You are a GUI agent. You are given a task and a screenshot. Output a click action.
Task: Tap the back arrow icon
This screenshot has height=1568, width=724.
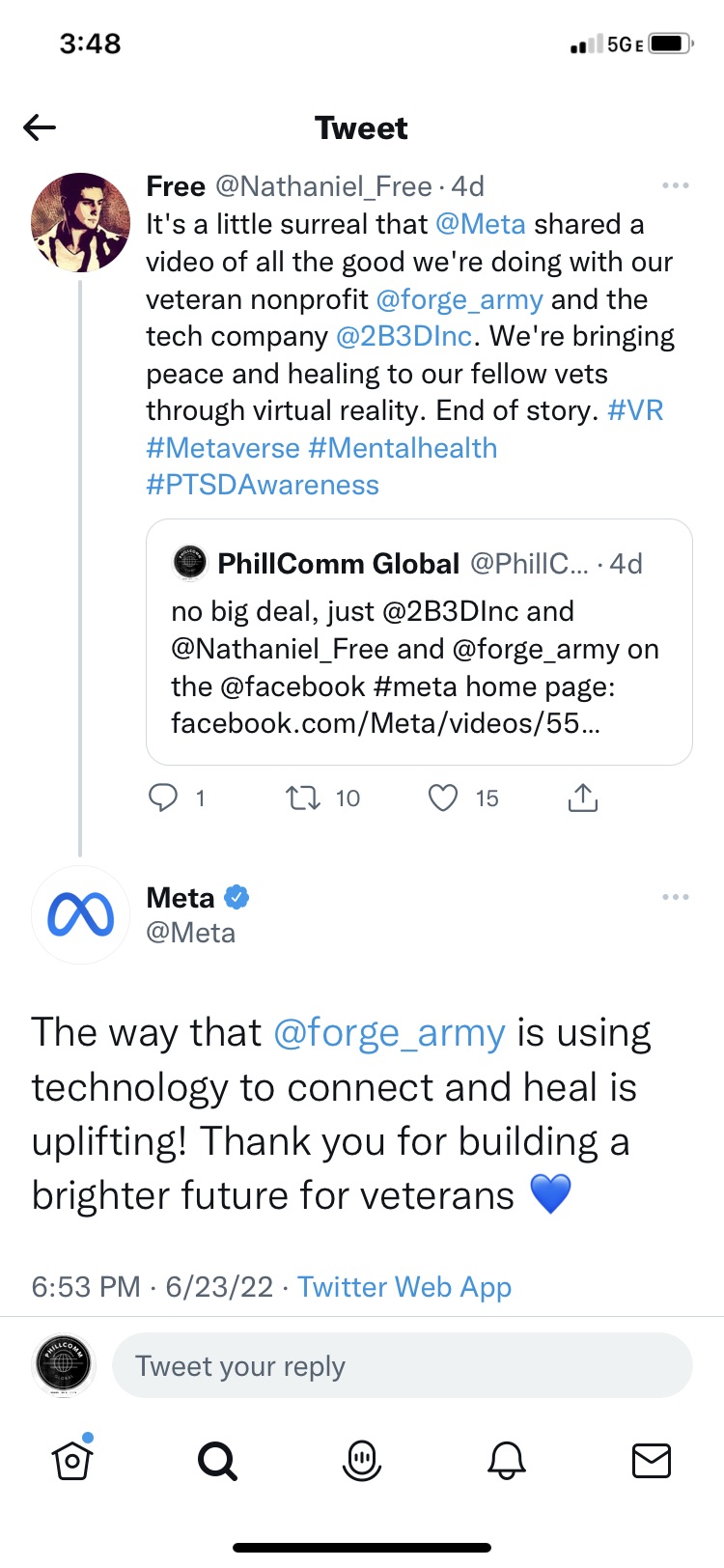(x=40, y=127)
